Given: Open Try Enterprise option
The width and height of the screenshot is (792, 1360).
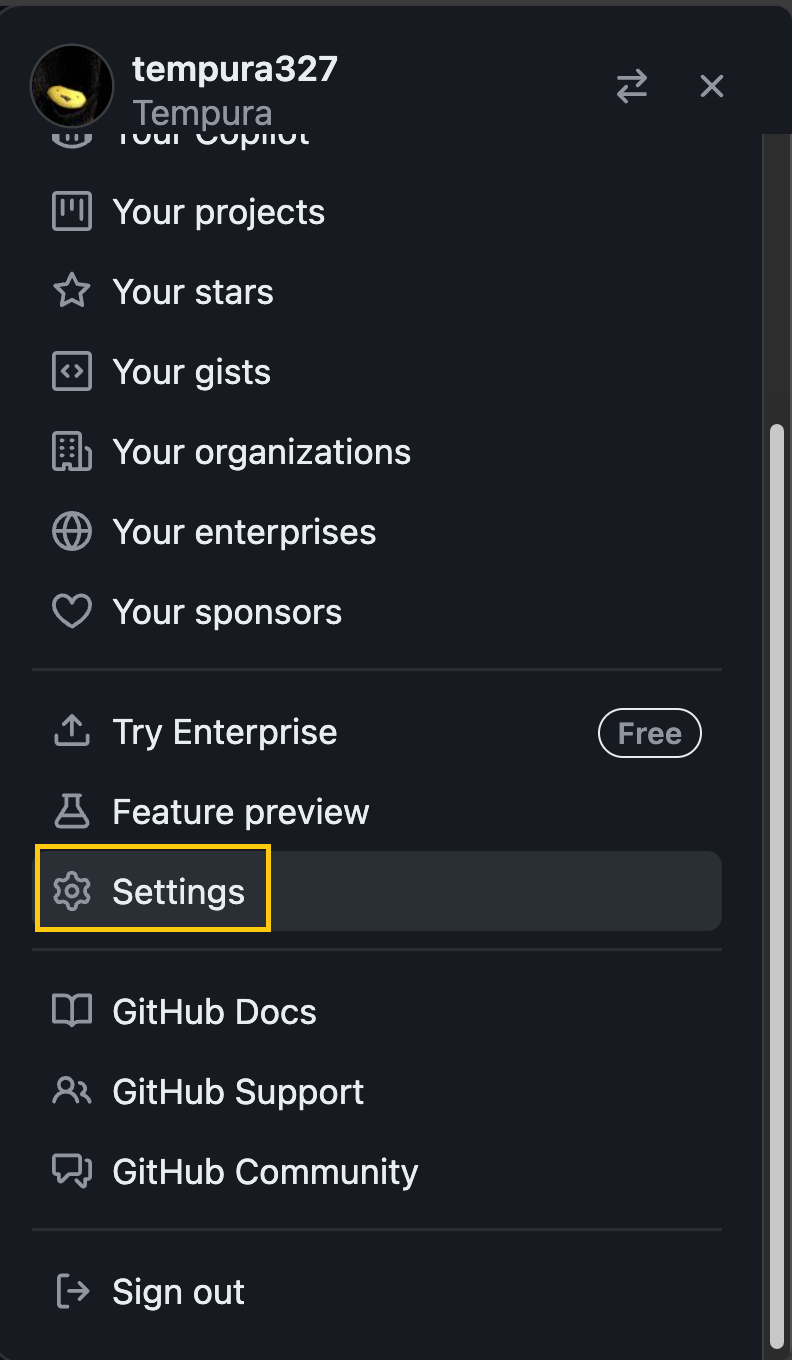Looking at the screenshot, I should [224, 732].
